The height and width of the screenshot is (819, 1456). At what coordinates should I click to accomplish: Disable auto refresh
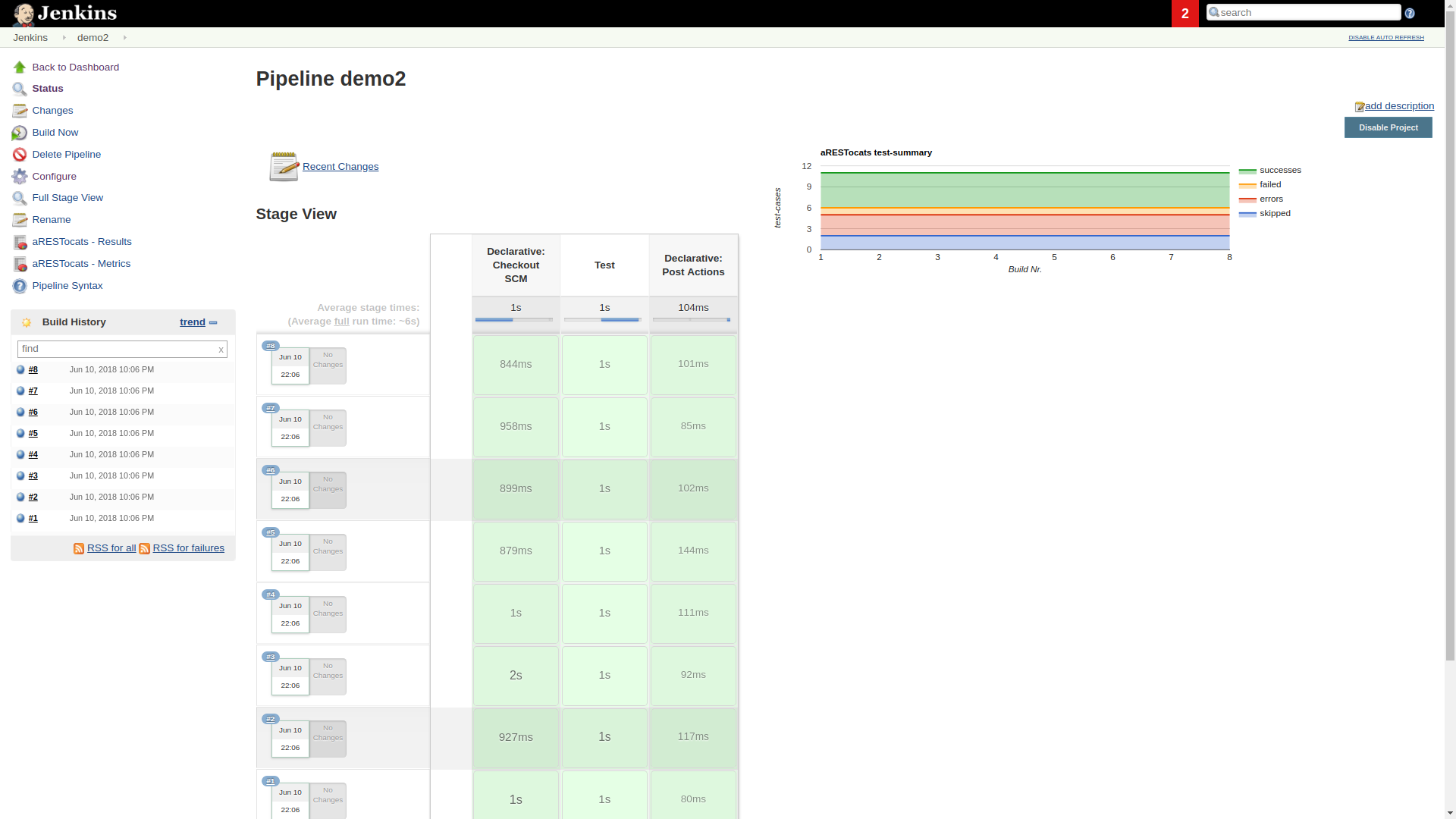pyautogui.click(x=1385, y=37)
